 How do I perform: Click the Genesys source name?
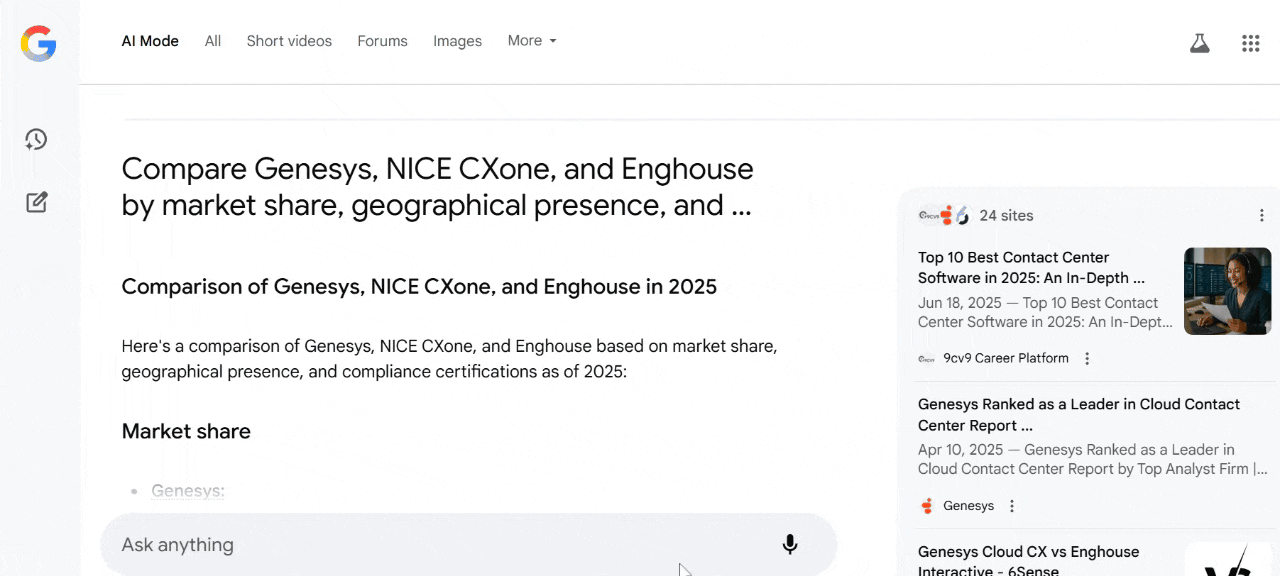pyautogui.click(x=968, y=506)
